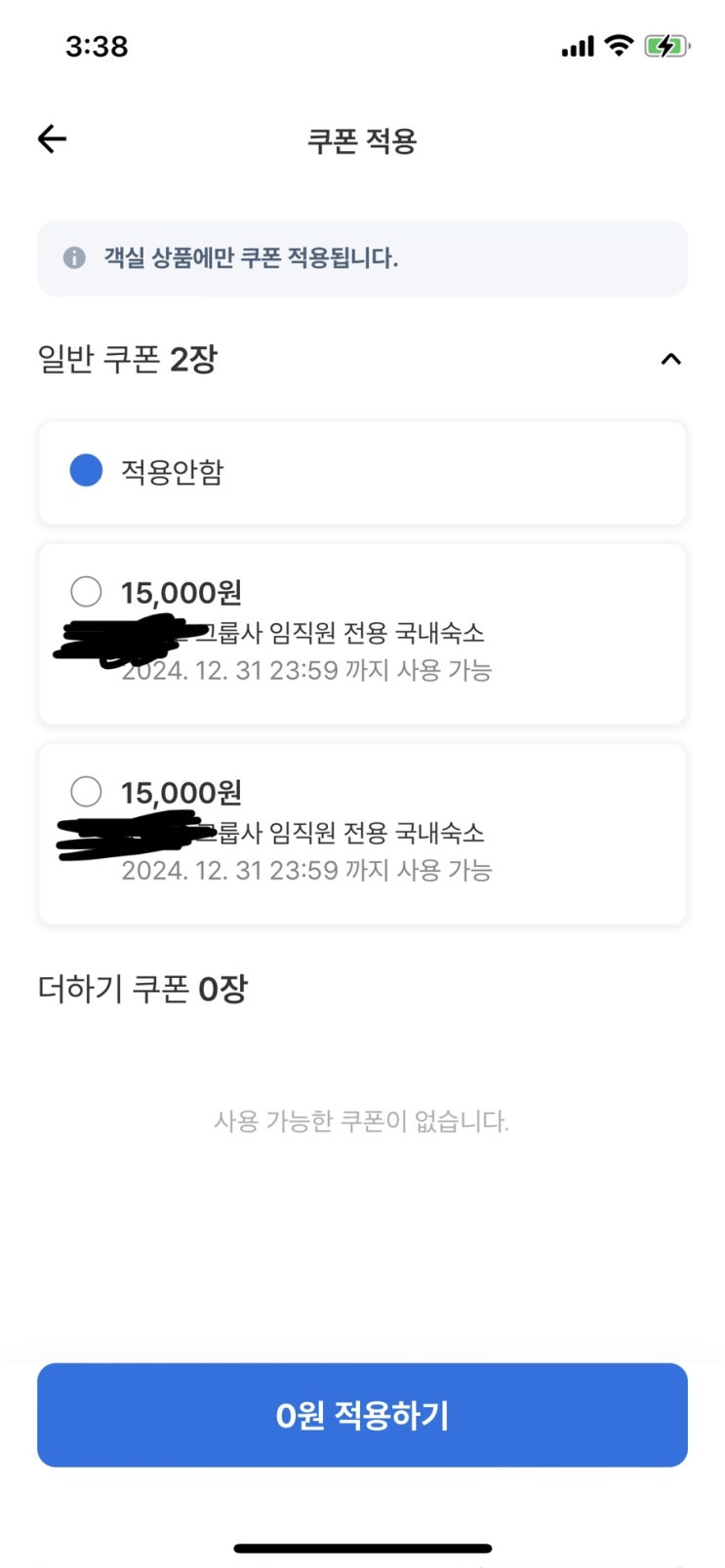Image resolution: width=725 pixels, height=1568 pixels.
Task: Tap the 객실 상품에만 쿠폰 적용됩니다 notice text
Action: click(x=251, y=258)
